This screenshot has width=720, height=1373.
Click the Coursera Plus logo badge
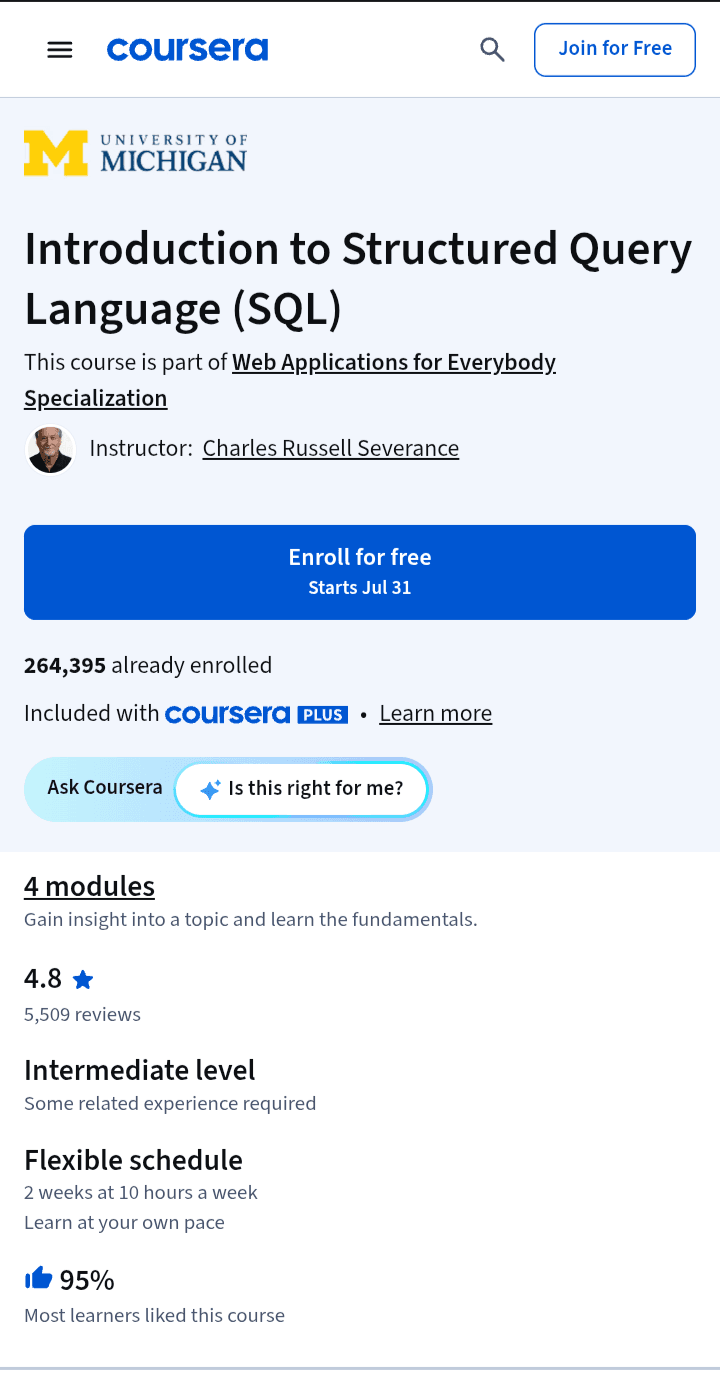256,714
